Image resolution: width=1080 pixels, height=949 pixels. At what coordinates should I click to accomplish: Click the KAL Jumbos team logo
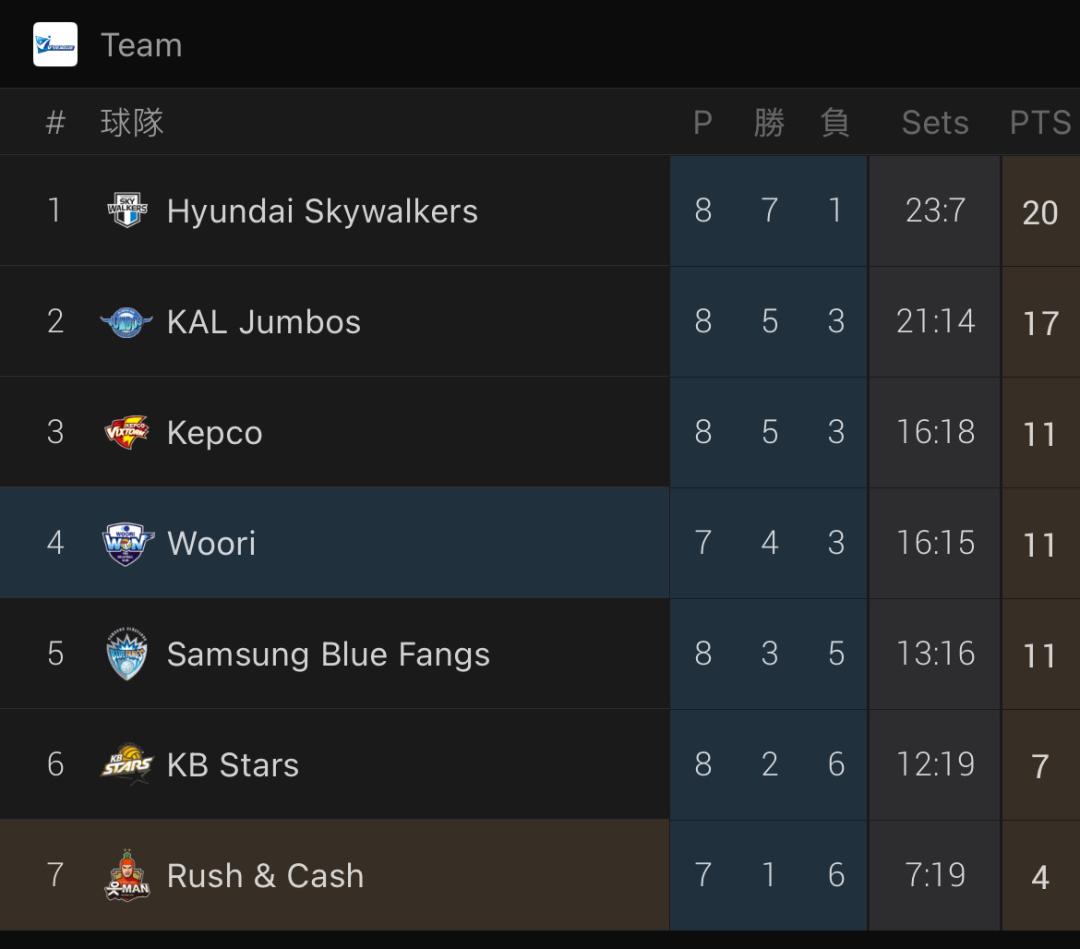(x=127, y=322)
